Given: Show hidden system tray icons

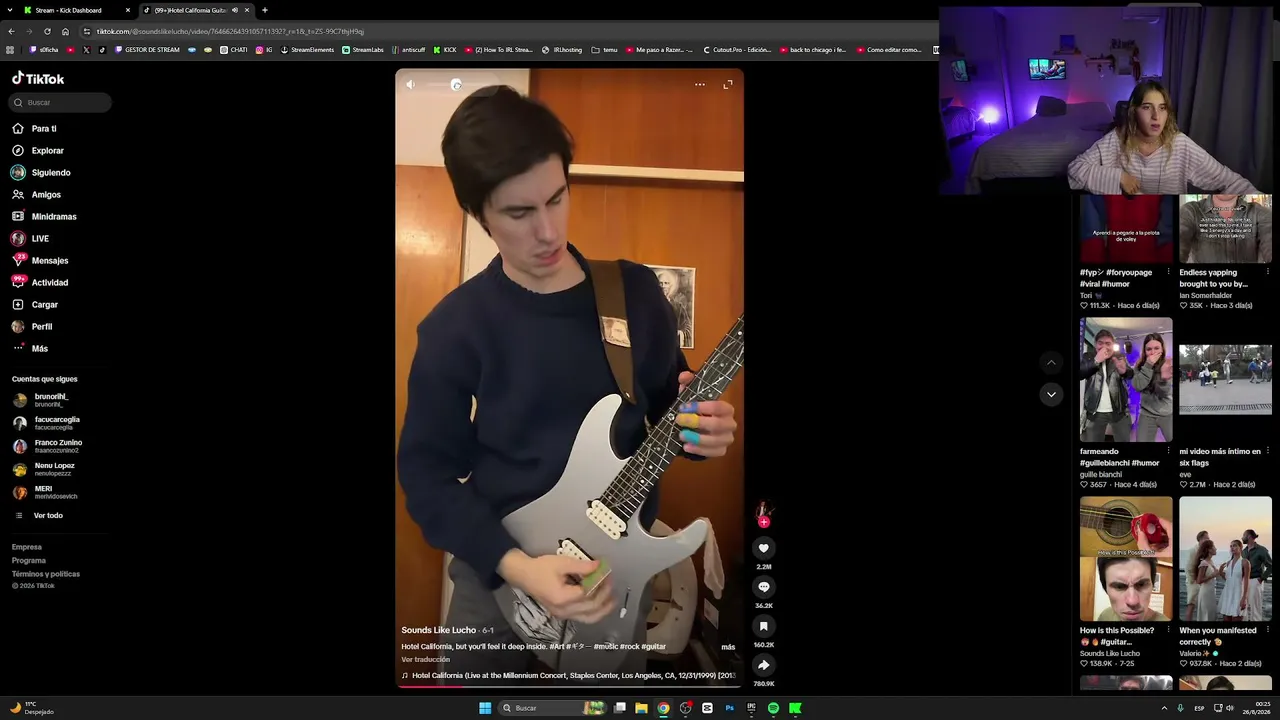Looking at the screenshot, I should (1164, 708).
